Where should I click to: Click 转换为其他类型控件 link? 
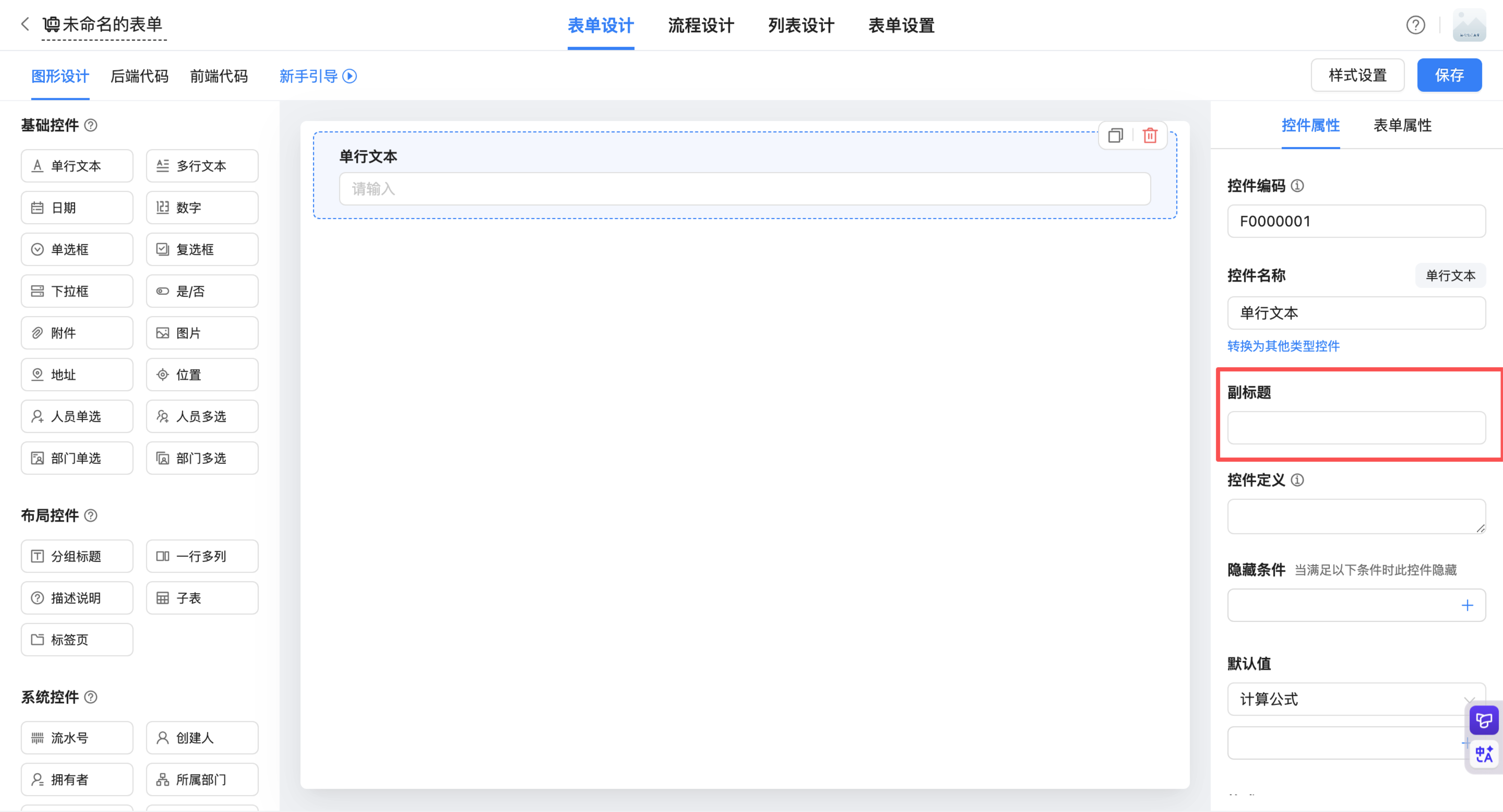[x=1283, y=346]
